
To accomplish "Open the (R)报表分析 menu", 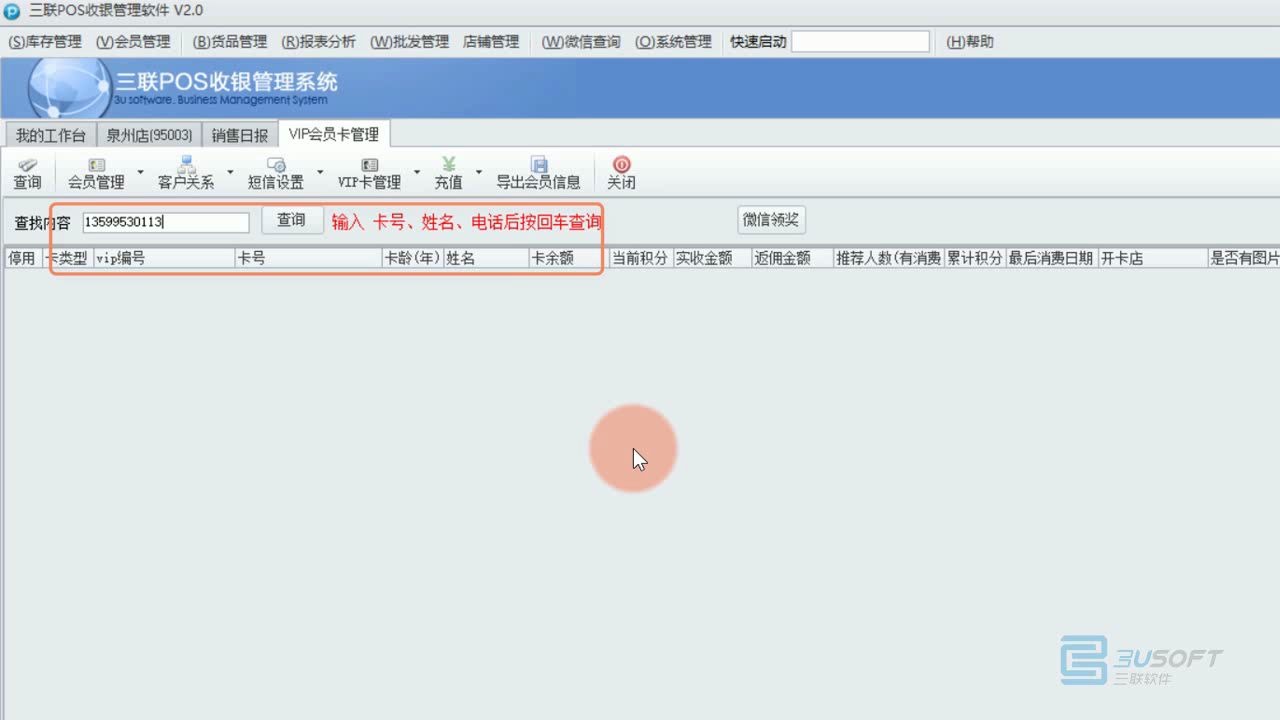I will [318, 42].
